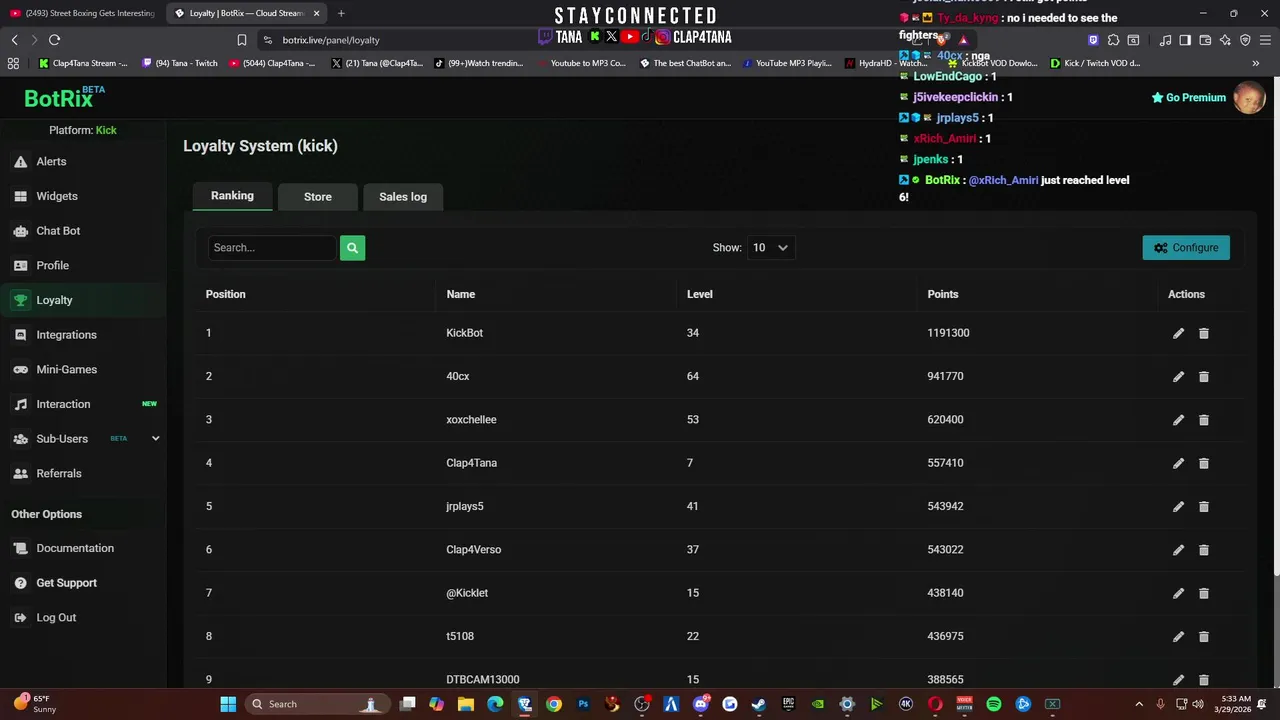Delete the KickBot ranking entry

click(x=1204, y=333)
